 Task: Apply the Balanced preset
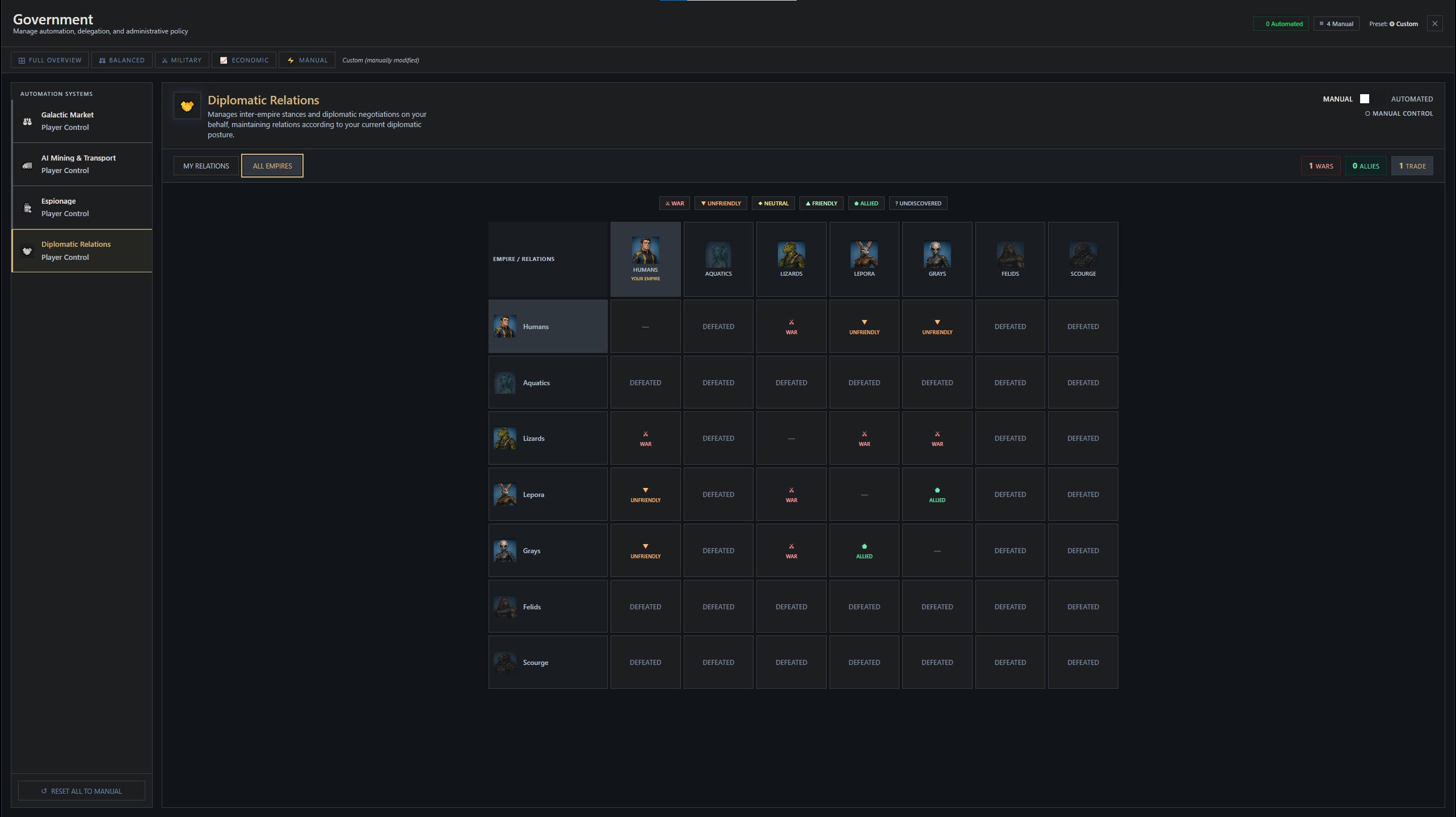tap(122, 60)
